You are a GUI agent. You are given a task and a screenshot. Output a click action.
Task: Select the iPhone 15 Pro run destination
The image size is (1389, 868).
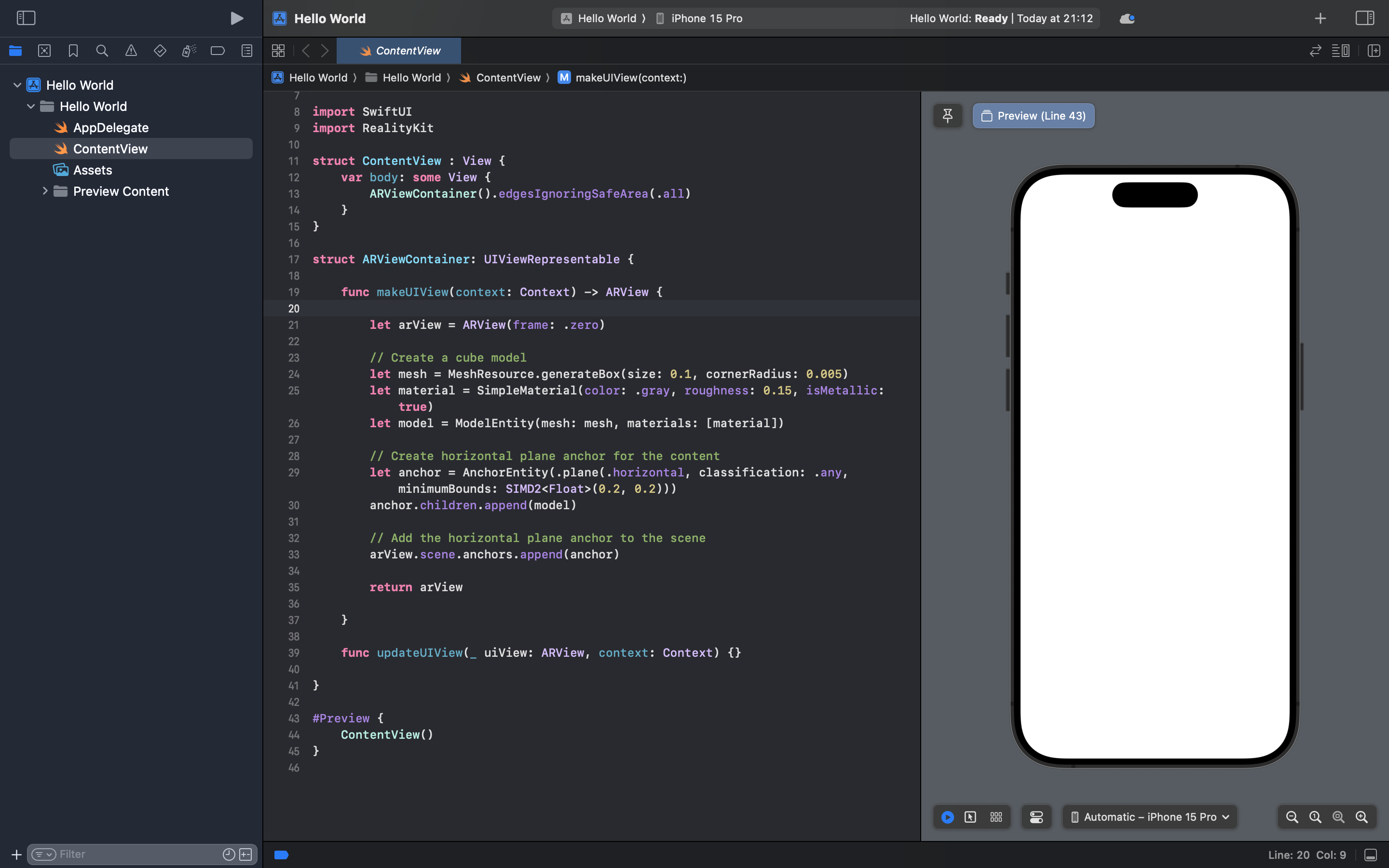tap(706, 18)
